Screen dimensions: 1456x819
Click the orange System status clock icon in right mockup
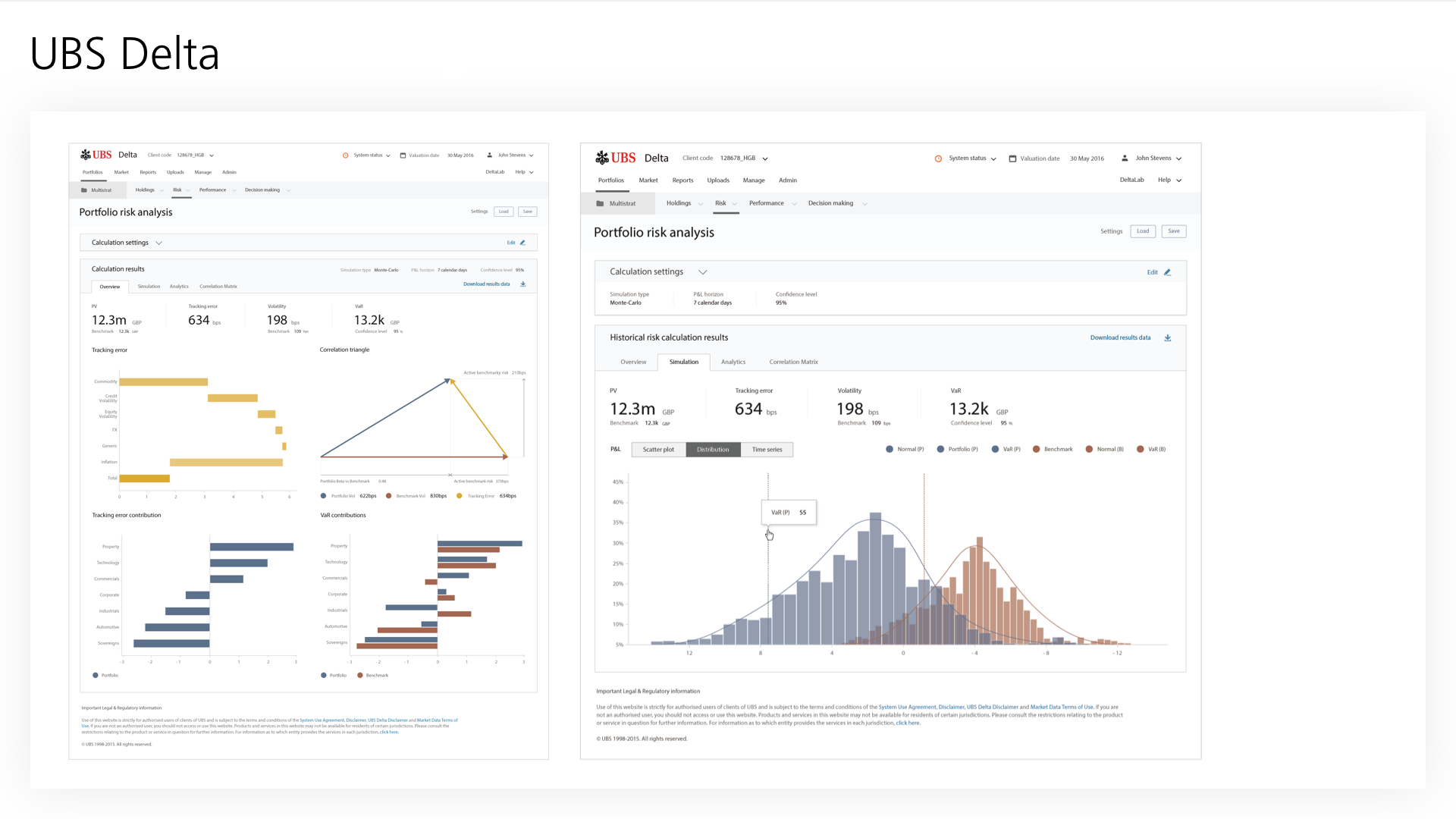(938, 158)
